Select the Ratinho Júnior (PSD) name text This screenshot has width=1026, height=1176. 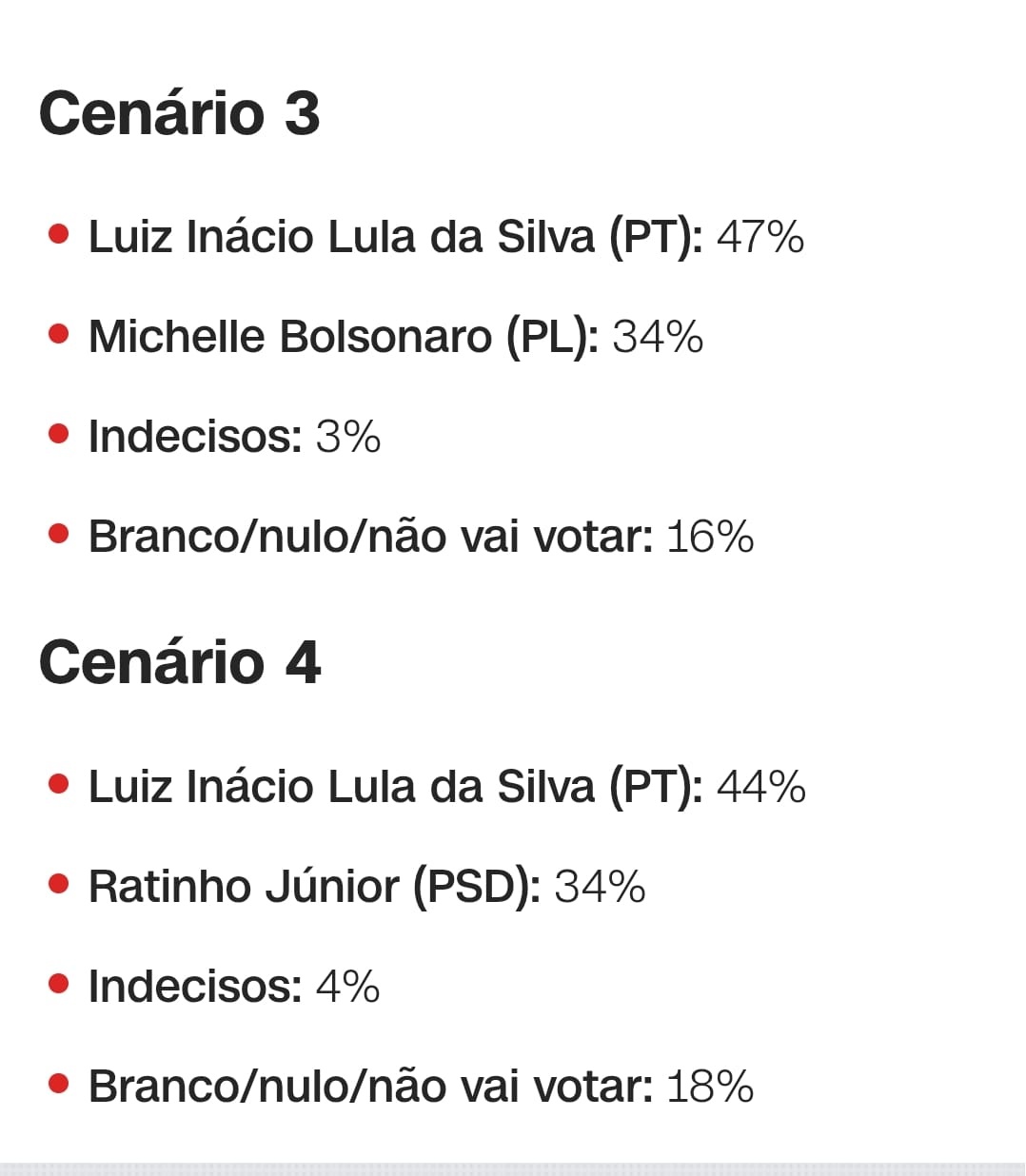[314, 887]
